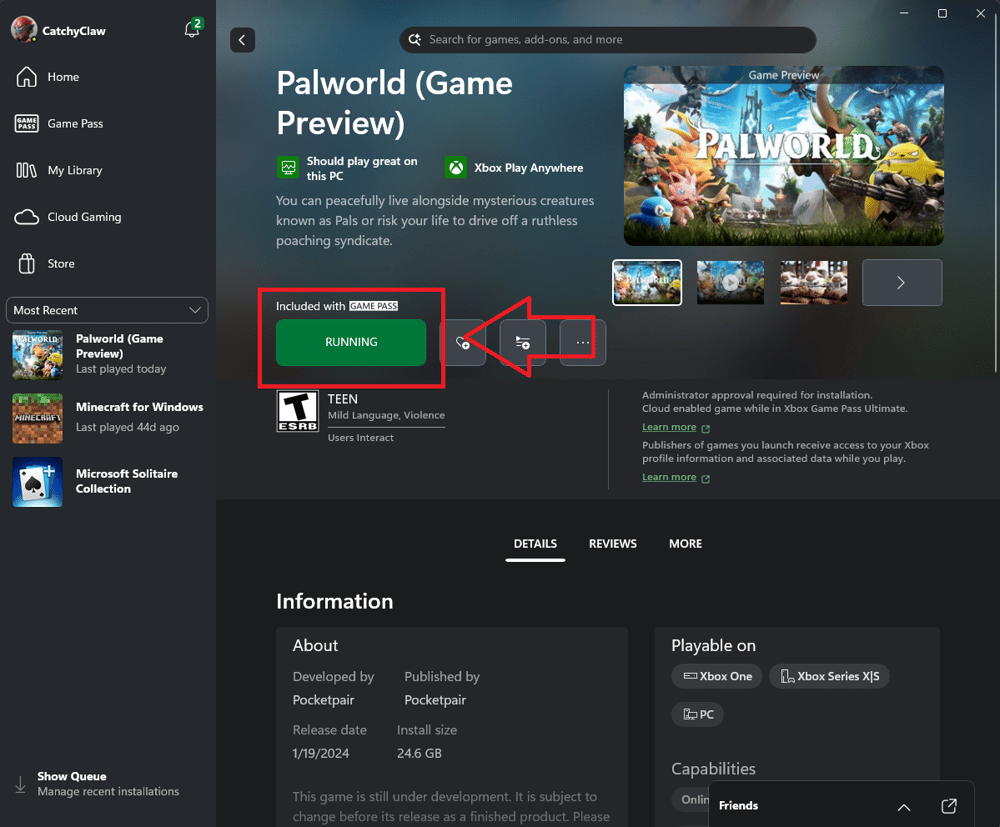Click the Xbox Play Anywhere icon

[x=455, y=168]
